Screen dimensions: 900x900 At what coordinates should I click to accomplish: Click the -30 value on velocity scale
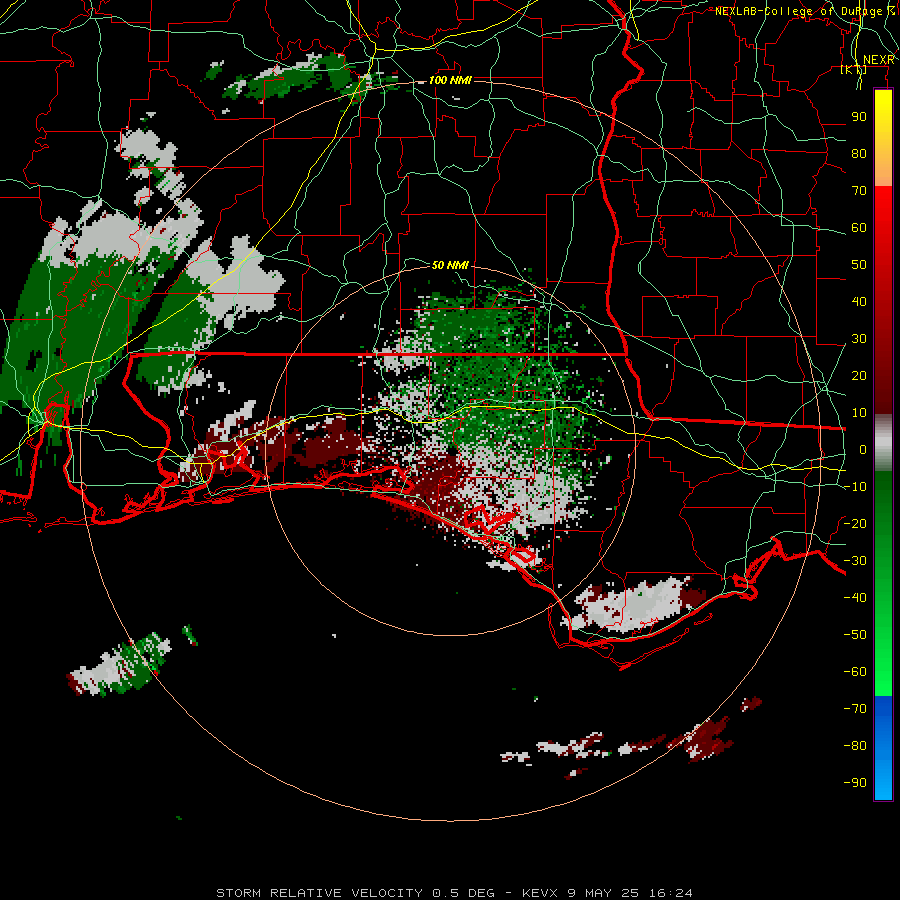pyautogui.click(x=855, y=561)
